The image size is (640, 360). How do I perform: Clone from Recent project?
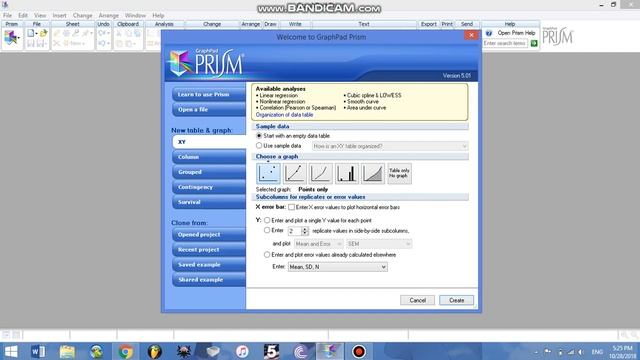209,249
